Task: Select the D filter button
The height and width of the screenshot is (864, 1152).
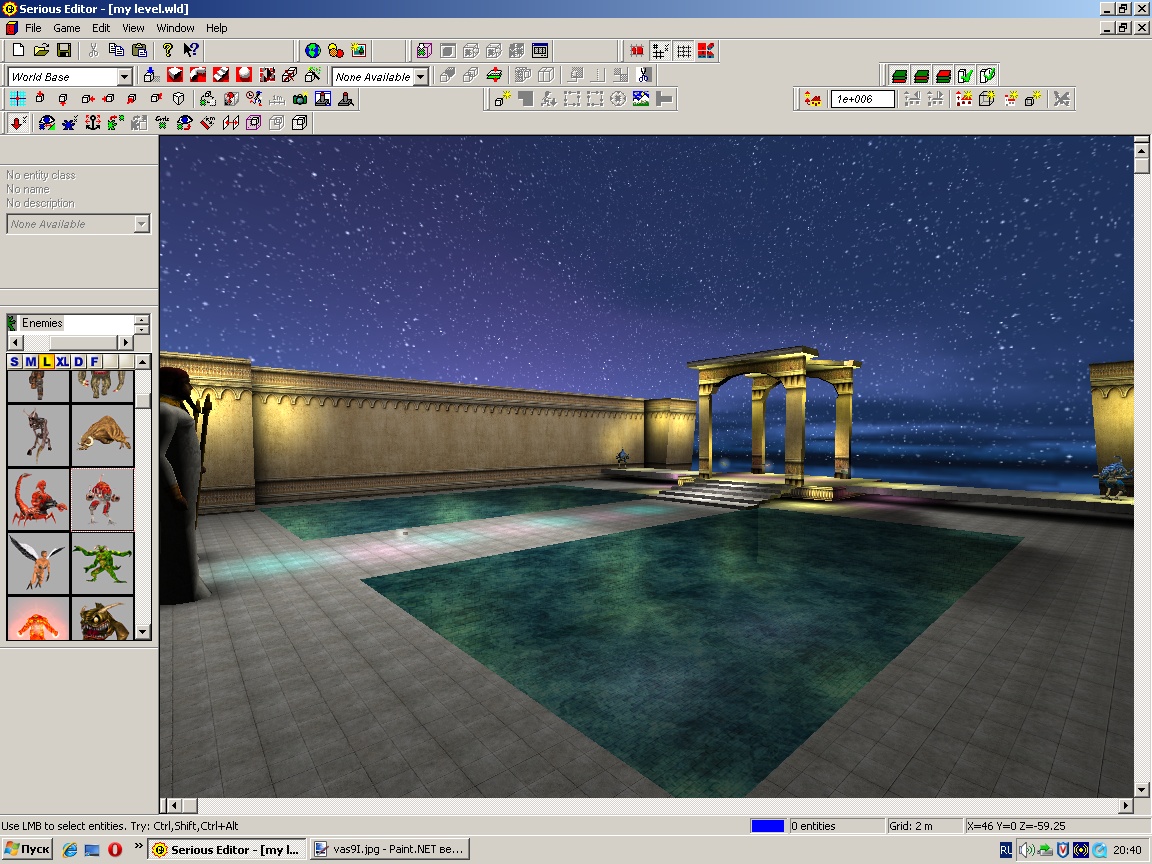Action: coord(79,361)
